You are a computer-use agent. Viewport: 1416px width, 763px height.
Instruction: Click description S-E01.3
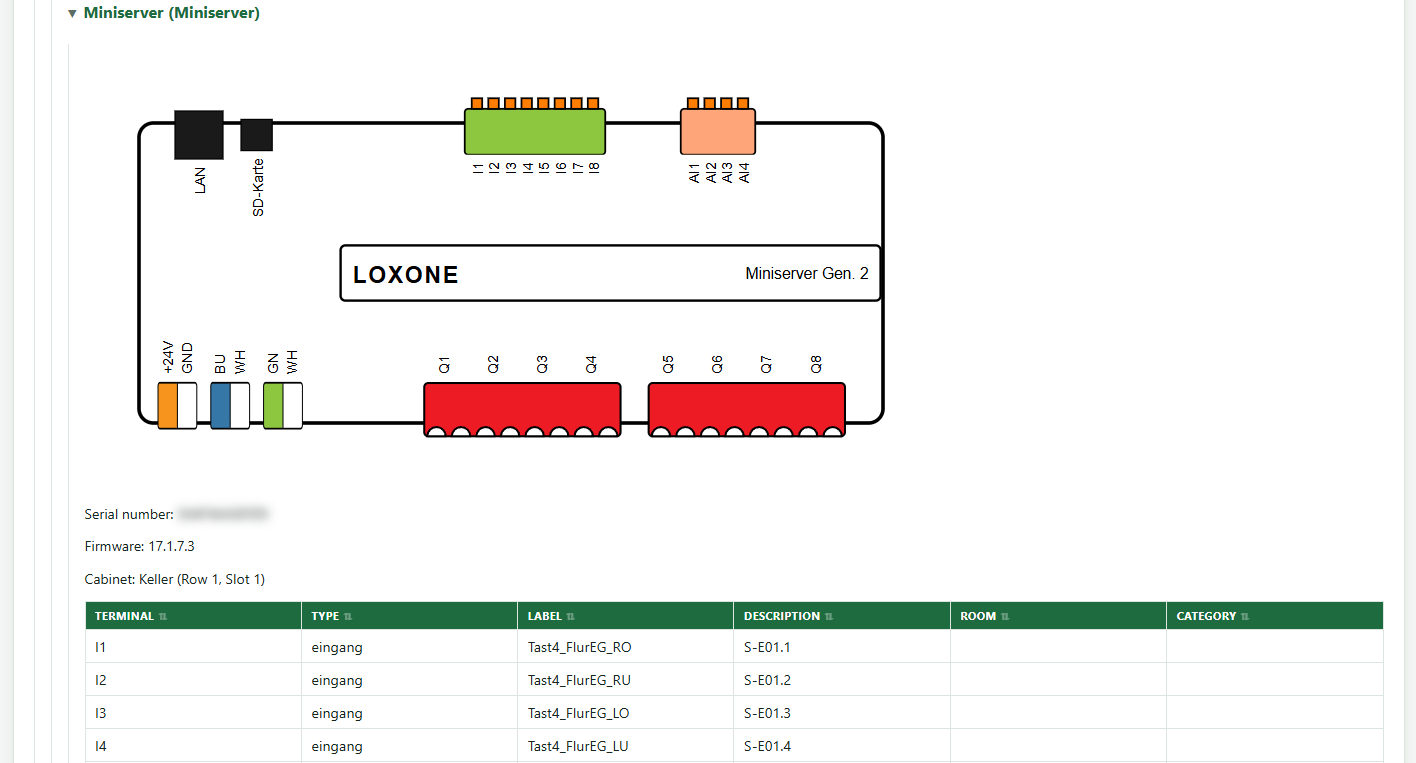(x=767, y=713)
